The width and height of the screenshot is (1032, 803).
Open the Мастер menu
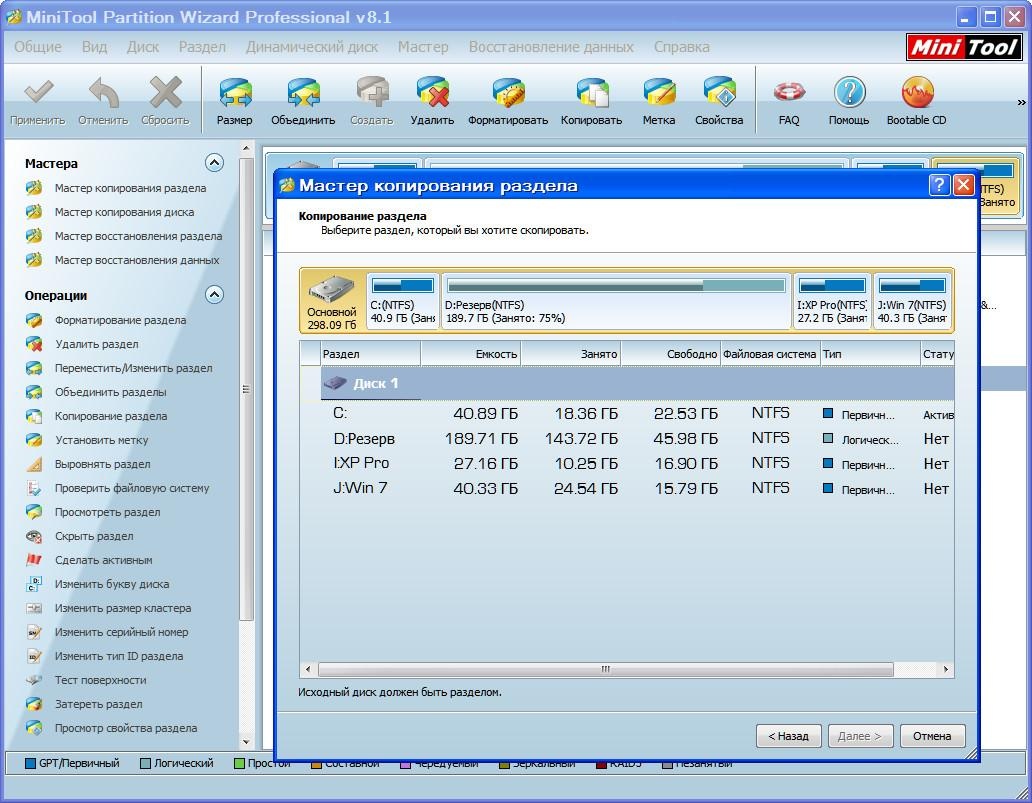tap(423, 47)
